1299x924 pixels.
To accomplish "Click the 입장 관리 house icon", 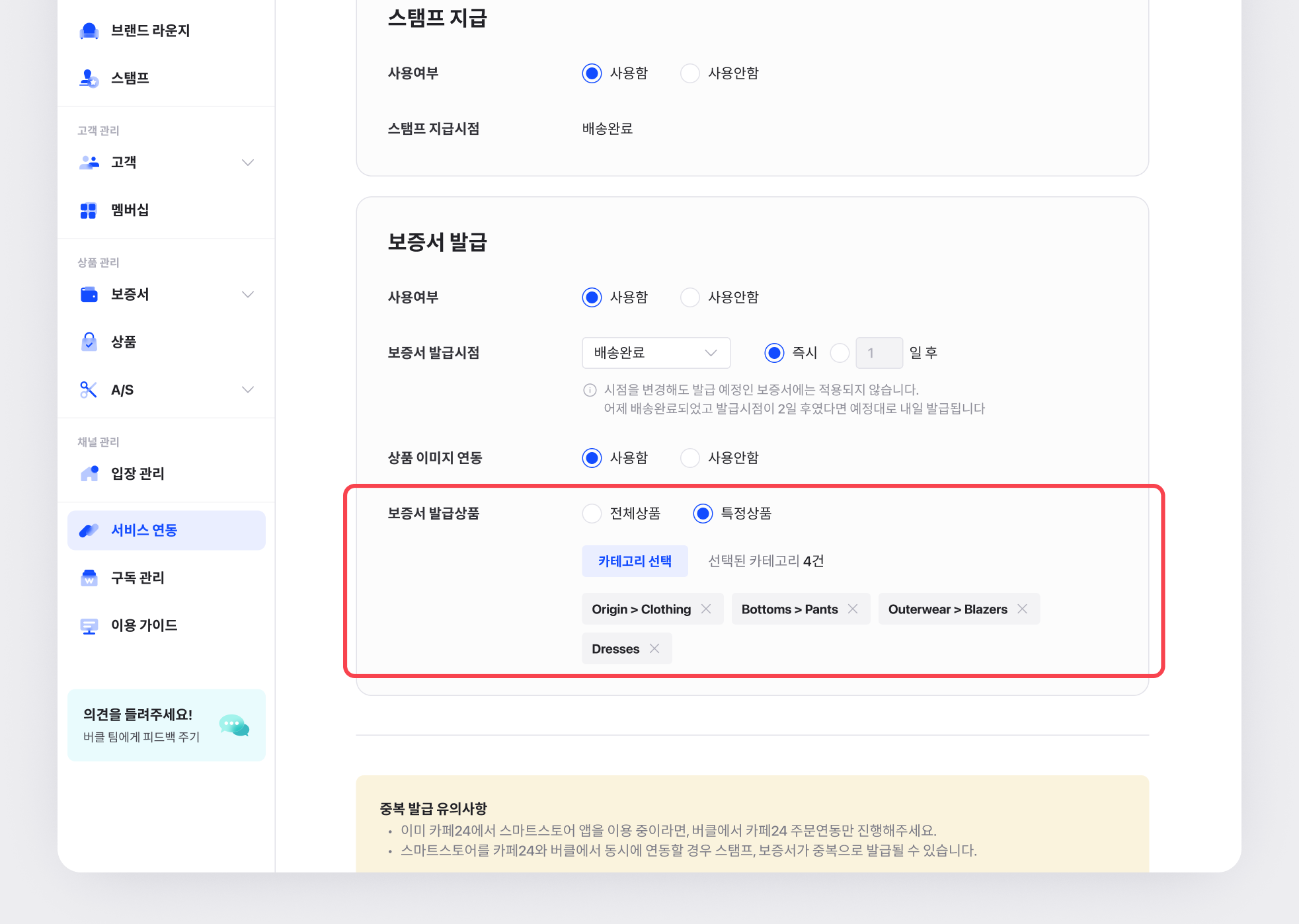I will tap(89, 473).
